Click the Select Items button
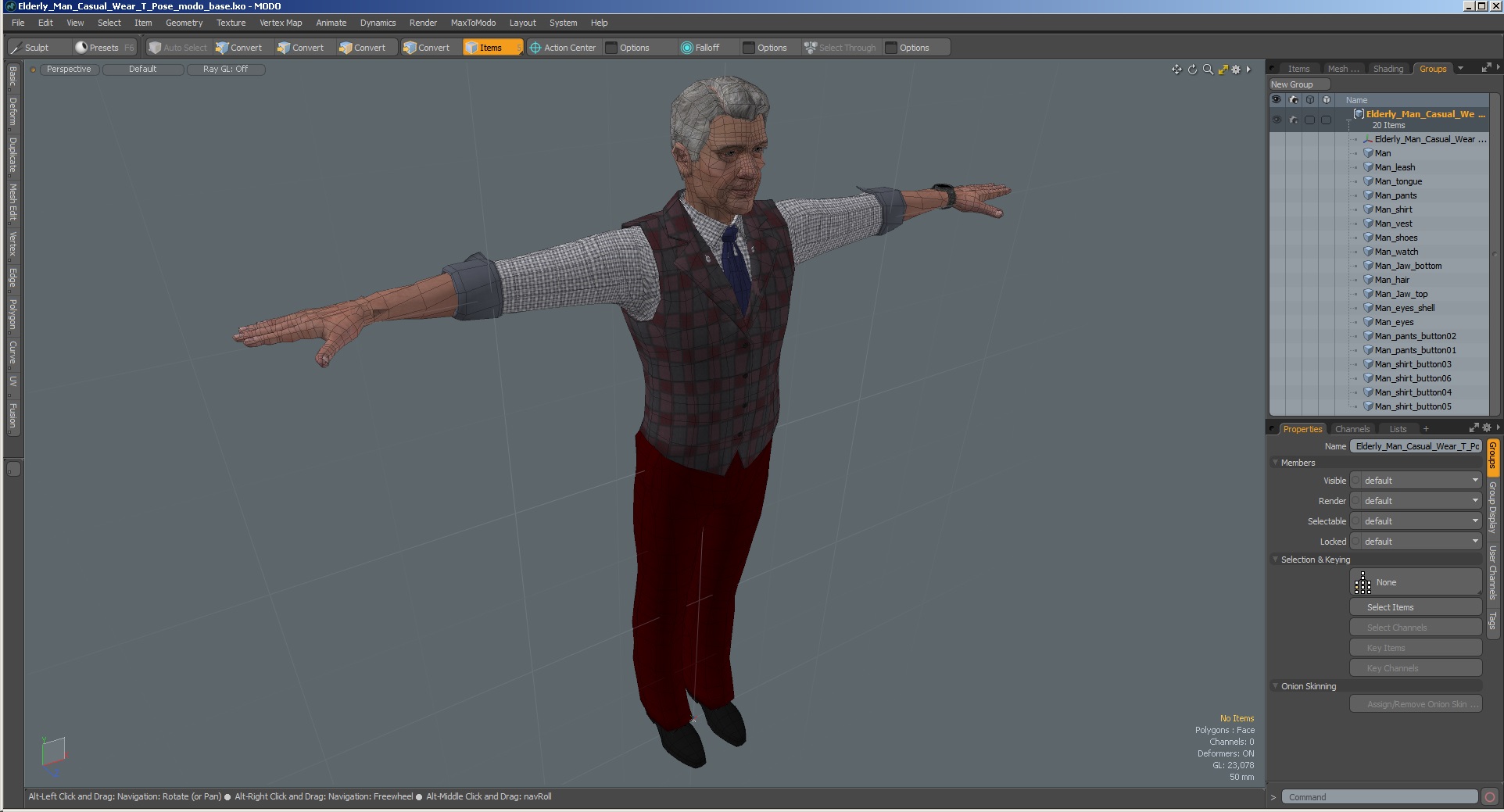The width and height of the screenshot is (1504, 812). (1416, 607)
